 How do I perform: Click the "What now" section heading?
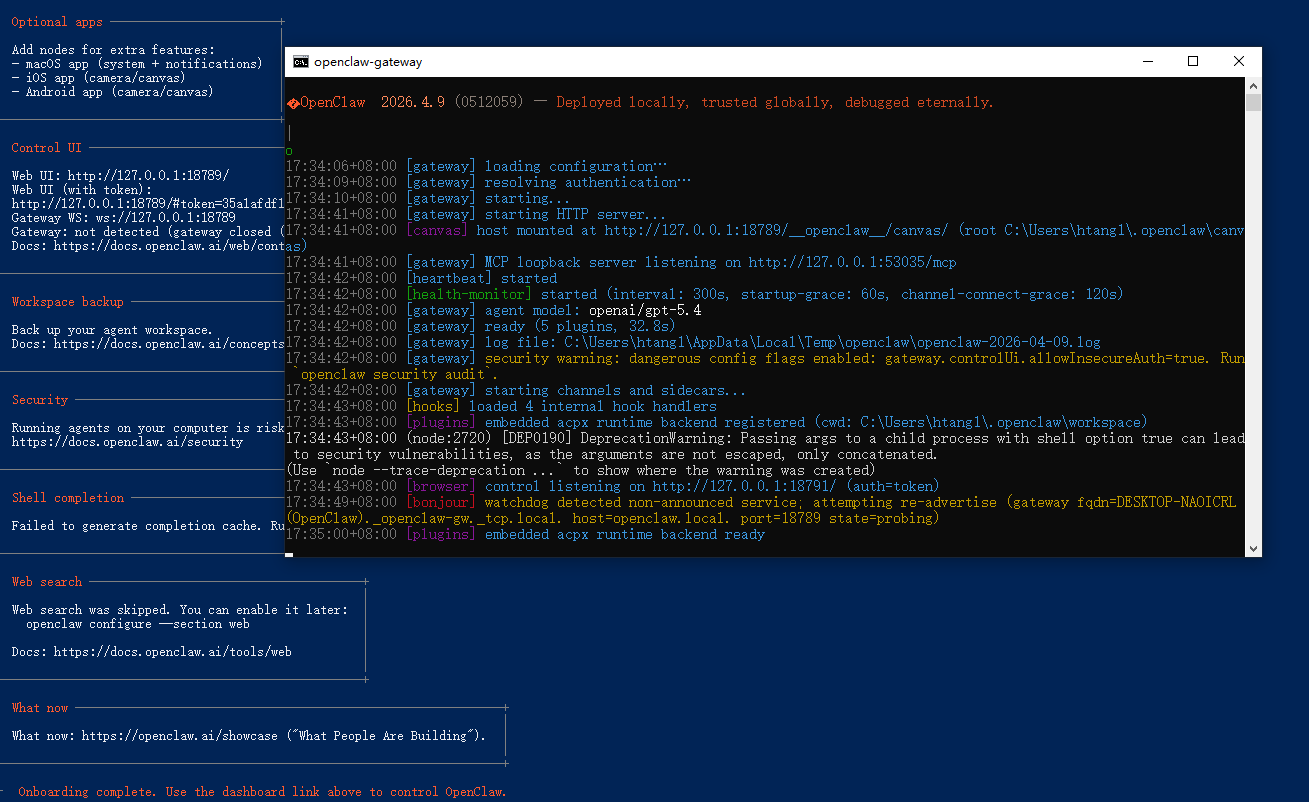click(x=40, y=708)
